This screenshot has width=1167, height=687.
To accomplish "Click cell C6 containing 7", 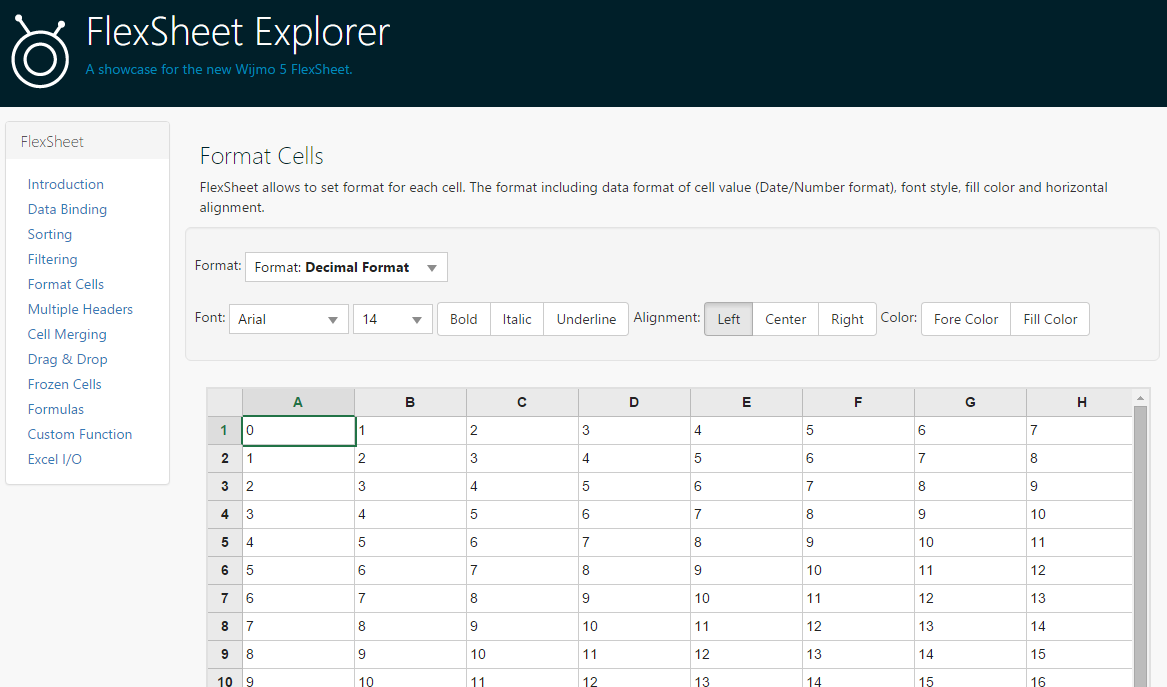I will 522,571.
